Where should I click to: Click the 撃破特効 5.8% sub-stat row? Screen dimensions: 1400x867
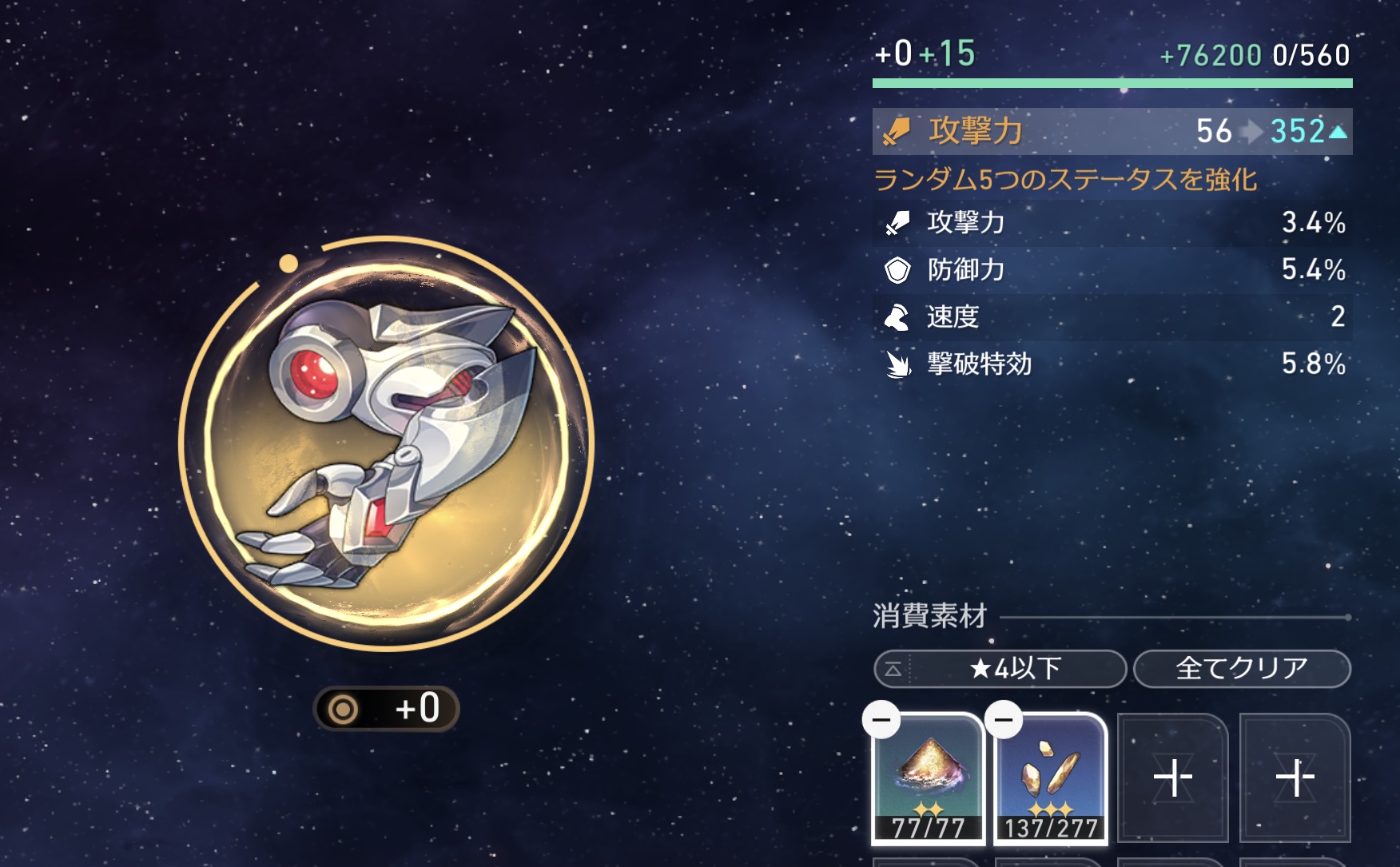[x=1112, y=364]
